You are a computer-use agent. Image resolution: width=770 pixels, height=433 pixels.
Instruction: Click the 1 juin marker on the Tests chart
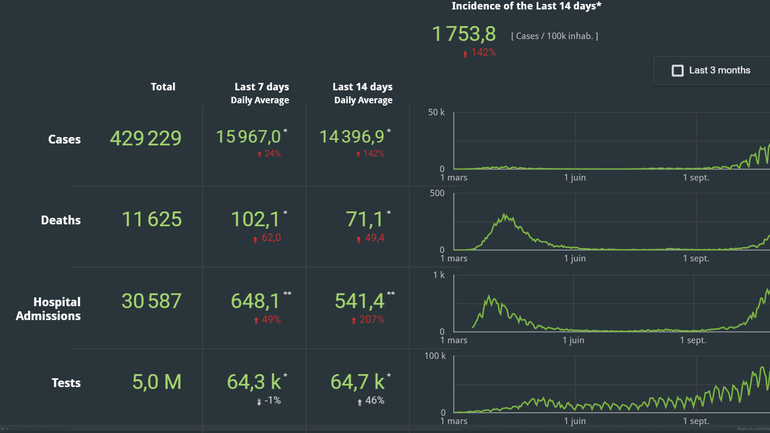(574, 422)
